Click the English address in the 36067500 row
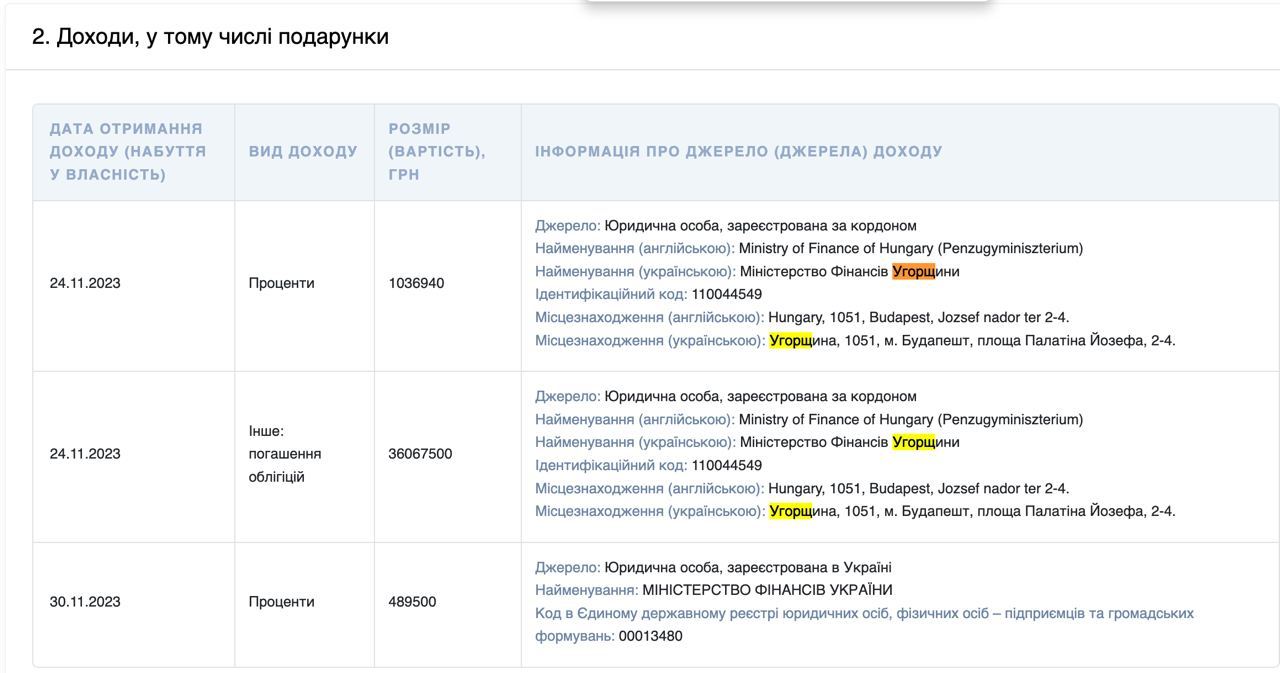Viewport: 1280px width, 673px height. tap(918, 489)
